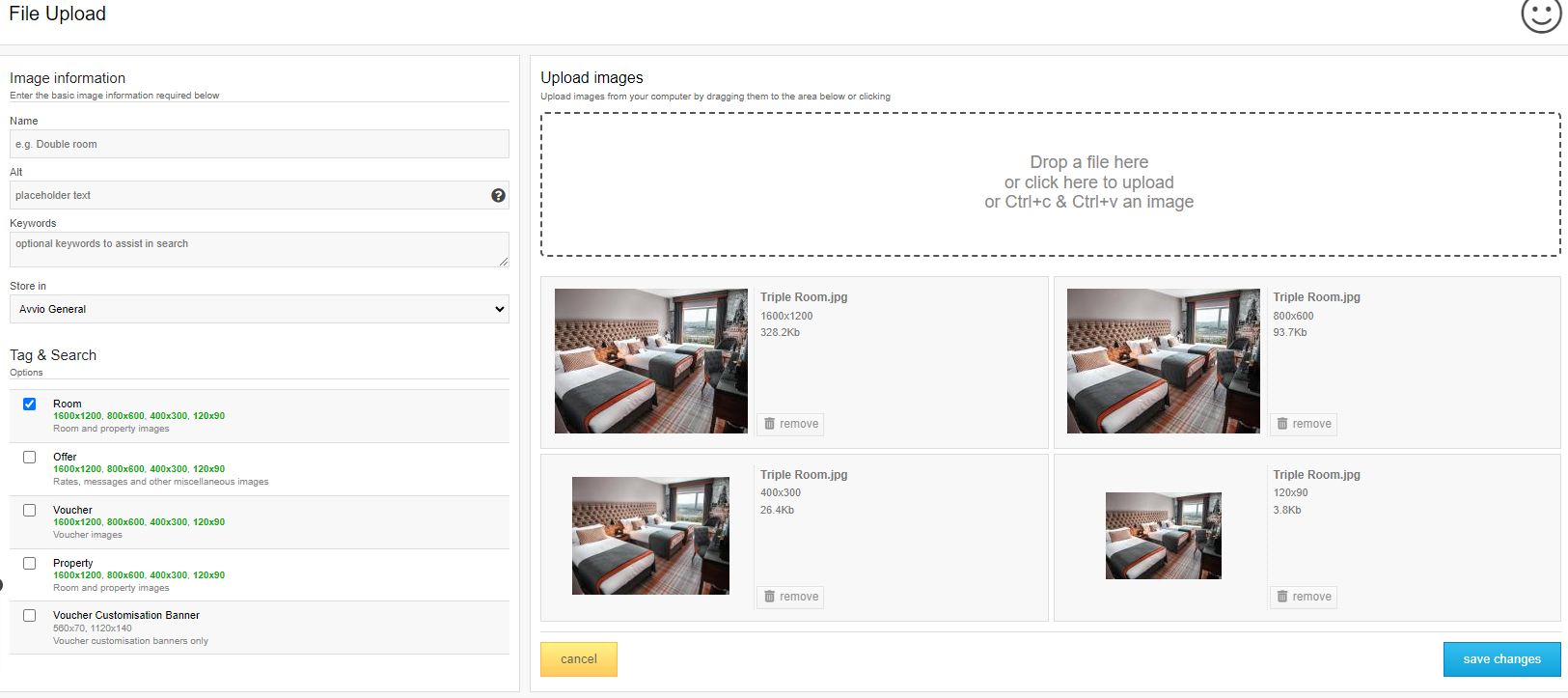Image resolution: width=1568 pixels, height=698 pixels.
Task: Click the drop zone to upload a file
Action: pyautogui.click(x=1050, y=184)
